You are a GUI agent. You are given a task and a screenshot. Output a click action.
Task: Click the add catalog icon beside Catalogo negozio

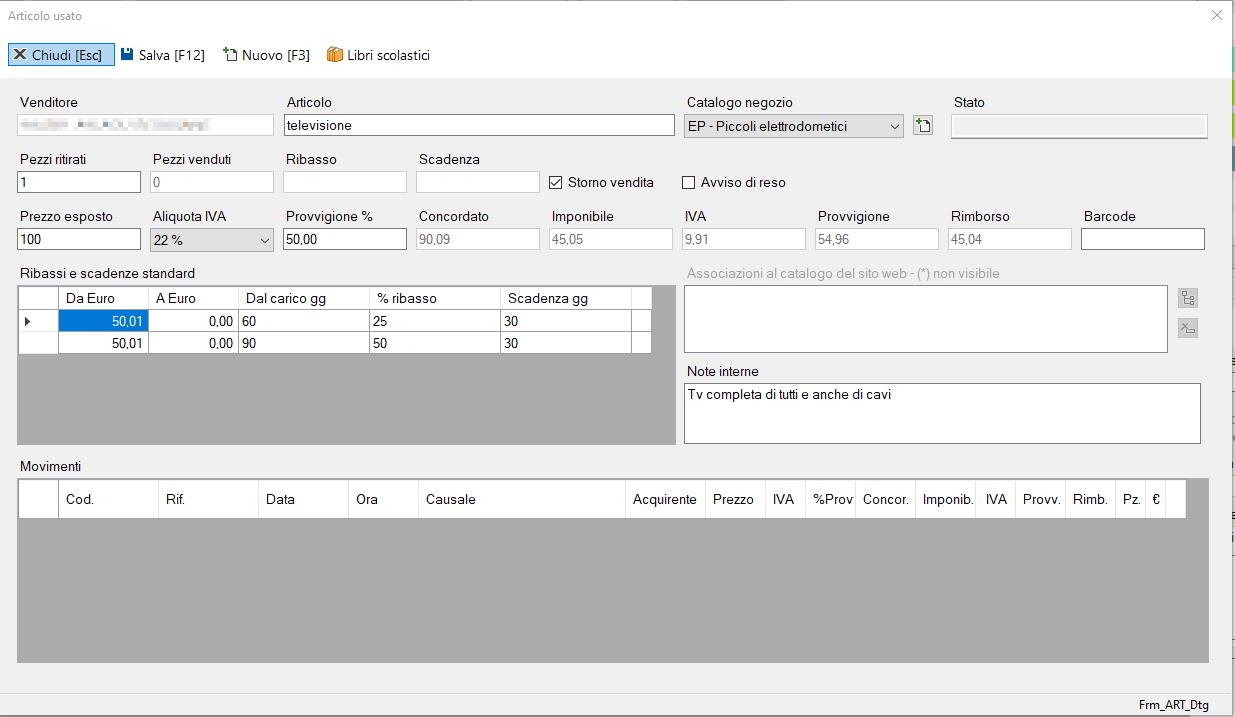tap(922, 126)
